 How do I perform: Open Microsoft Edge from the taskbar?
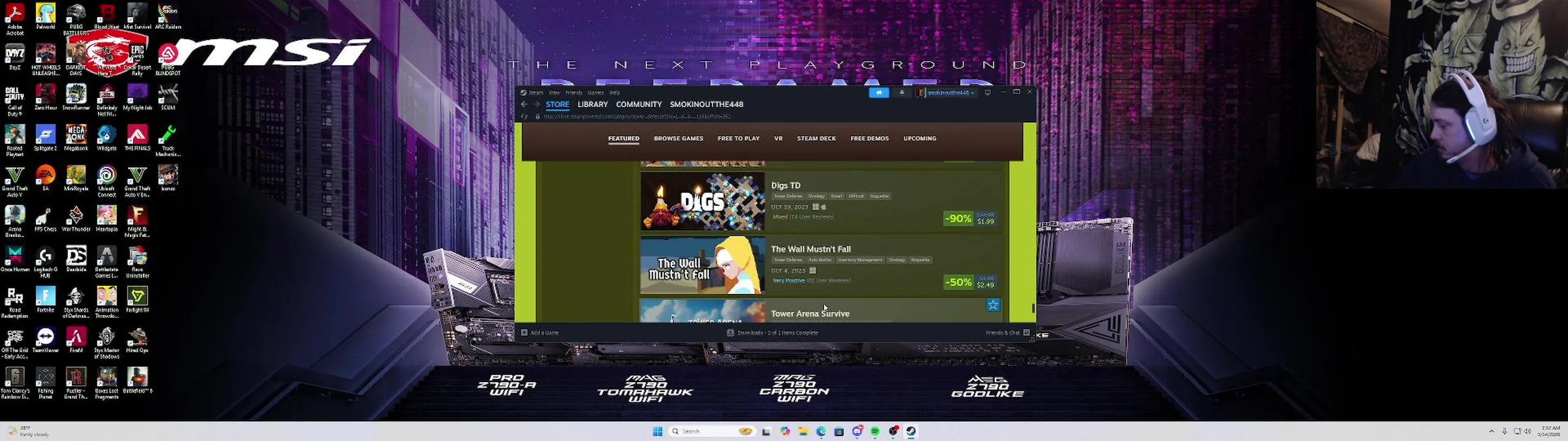pyautogui.click(x=821, y=431)
